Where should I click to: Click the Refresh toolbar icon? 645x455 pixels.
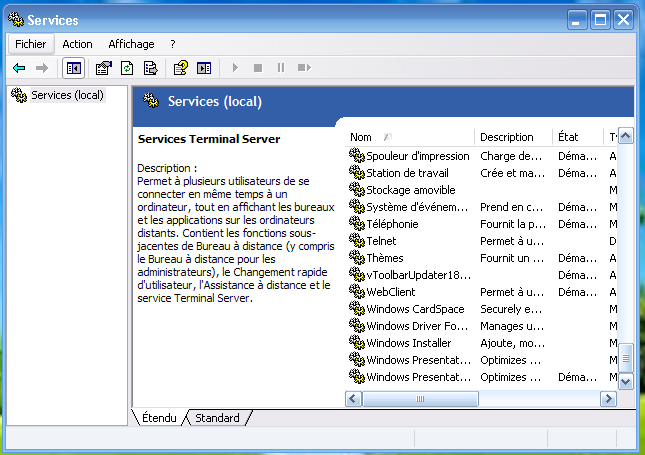127,68
